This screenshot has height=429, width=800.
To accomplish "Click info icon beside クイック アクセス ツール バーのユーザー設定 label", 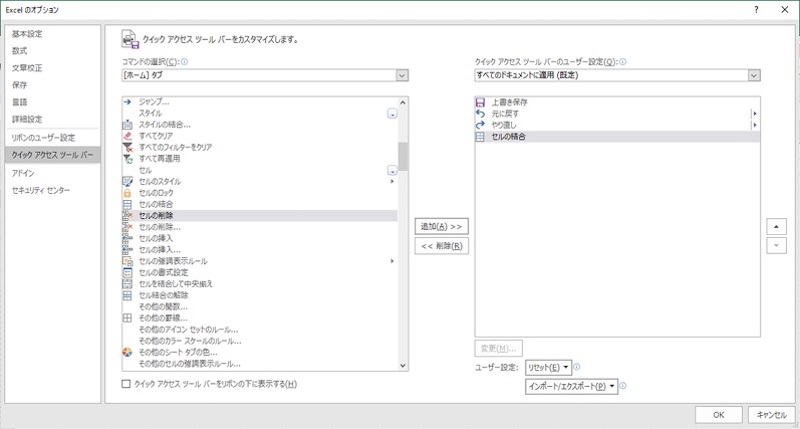I will [x=622, y=62].
